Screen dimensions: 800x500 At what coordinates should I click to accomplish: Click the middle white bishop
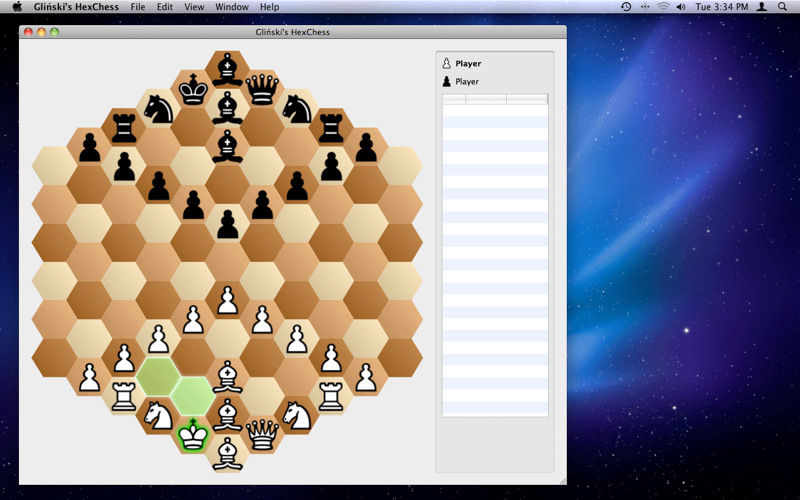(x=228, y=415)
